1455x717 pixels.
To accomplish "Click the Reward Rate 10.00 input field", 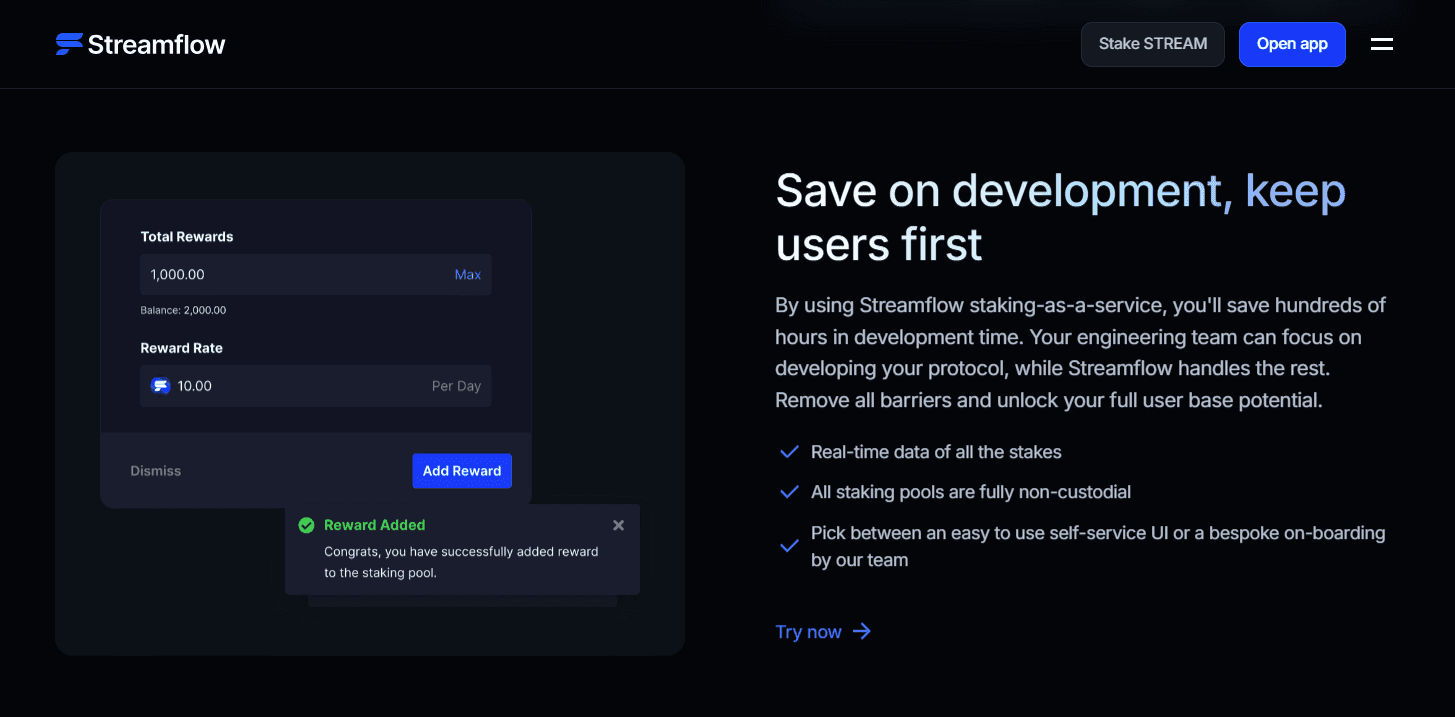I will pos(316,386).
